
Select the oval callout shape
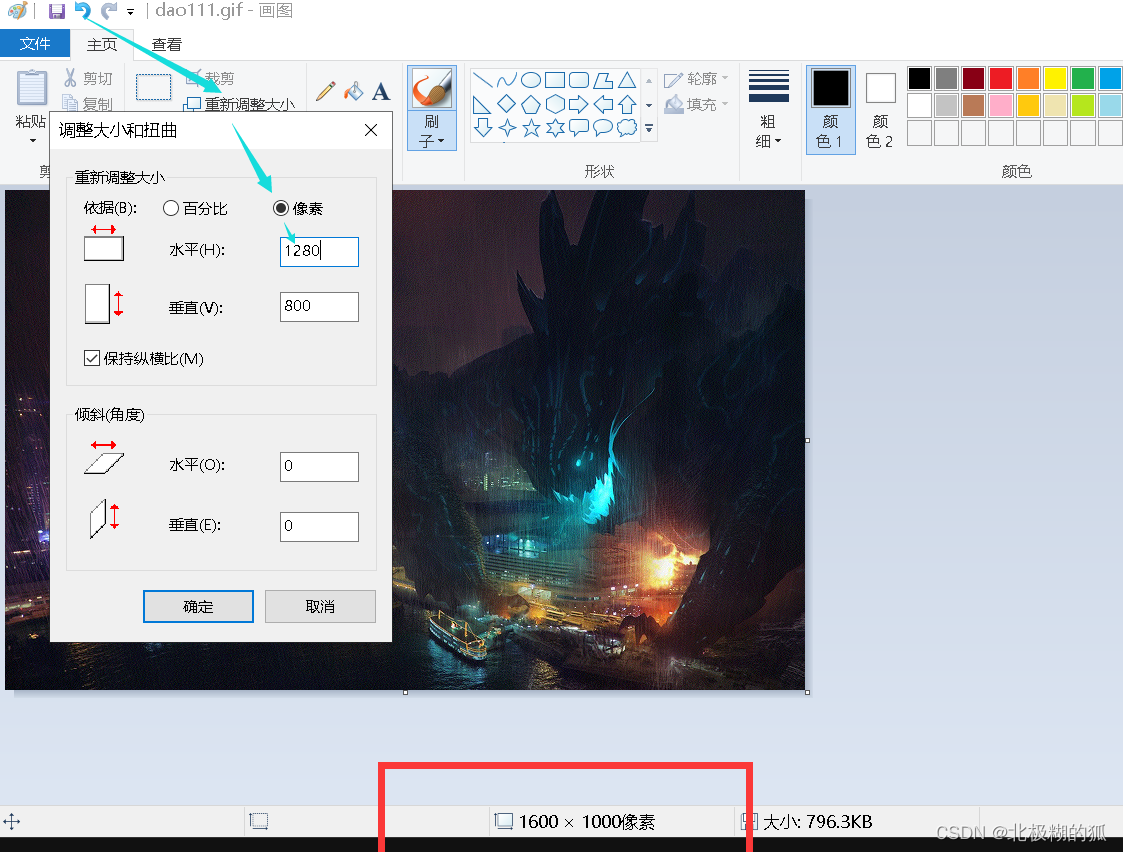coord(603,128)
